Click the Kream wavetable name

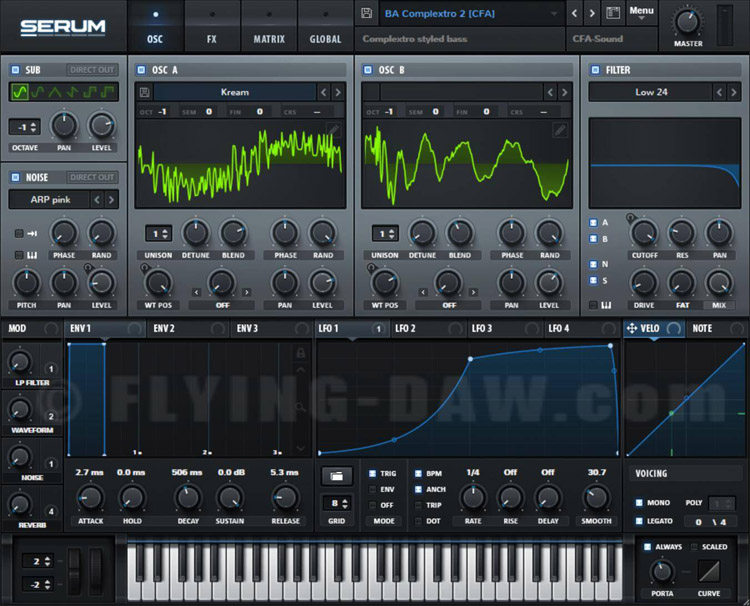(x=235, y=92)
